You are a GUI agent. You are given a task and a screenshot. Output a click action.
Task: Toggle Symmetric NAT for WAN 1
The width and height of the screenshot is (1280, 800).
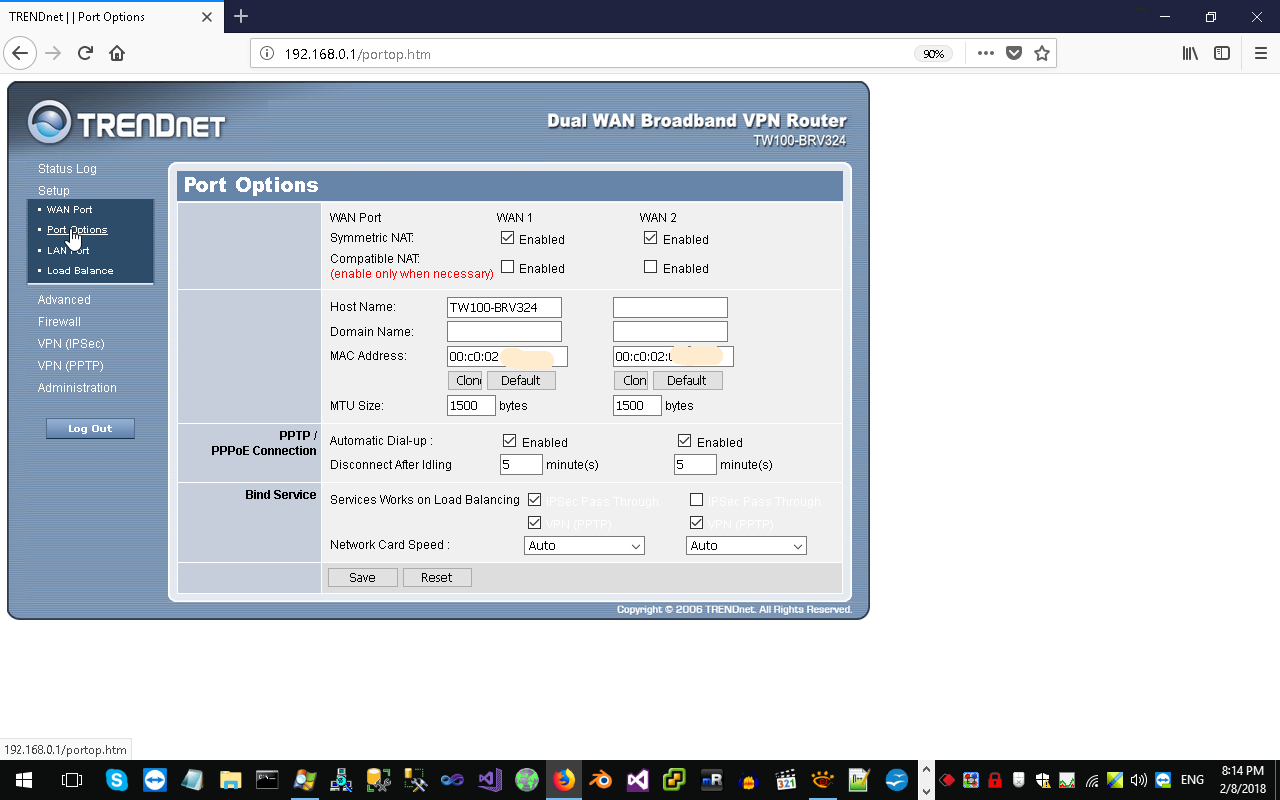[x=508, y=238]
